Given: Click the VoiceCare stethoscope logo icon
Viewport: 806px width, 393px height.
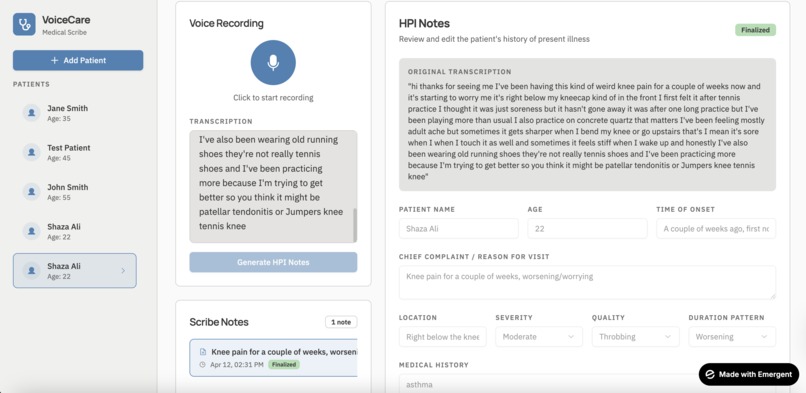Looking at the screenshot, I should [24, 24].
